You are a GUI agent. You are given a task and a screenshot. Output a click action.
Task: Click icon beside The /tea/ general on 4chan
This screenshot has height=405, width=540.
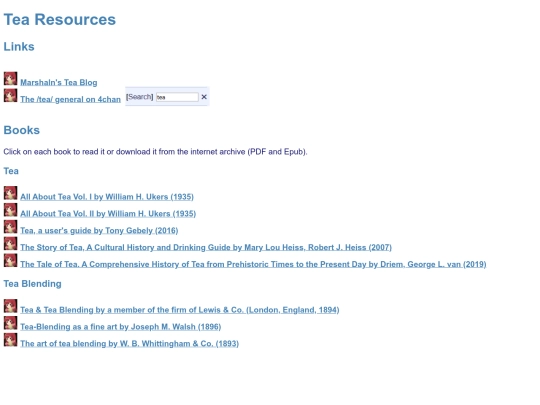click(10, 95)
